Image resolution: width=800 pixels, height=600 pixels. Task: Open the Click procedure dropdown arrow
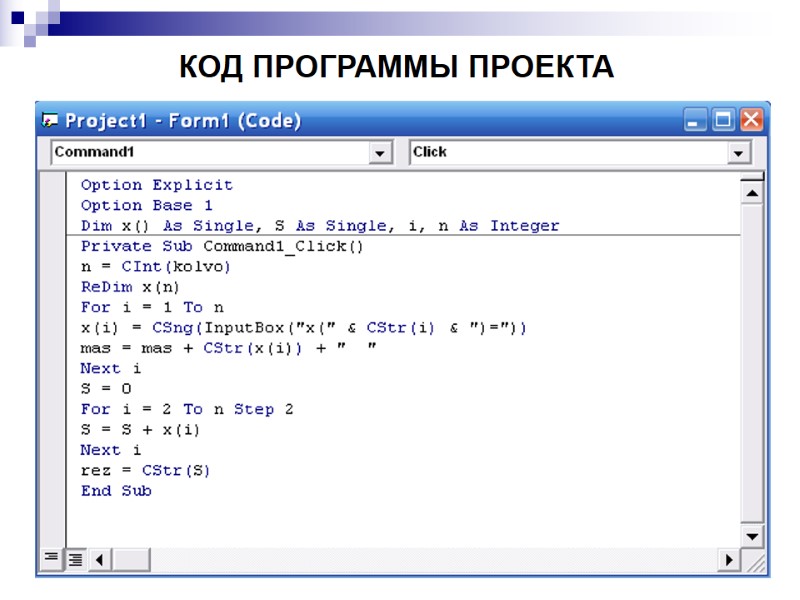(738, 153)
